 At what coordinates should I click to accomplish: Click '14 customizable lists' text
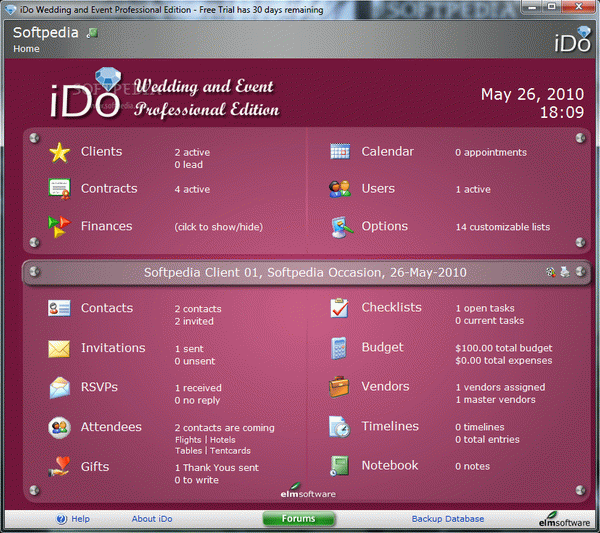pyautogui.click(x=503, y=227)
